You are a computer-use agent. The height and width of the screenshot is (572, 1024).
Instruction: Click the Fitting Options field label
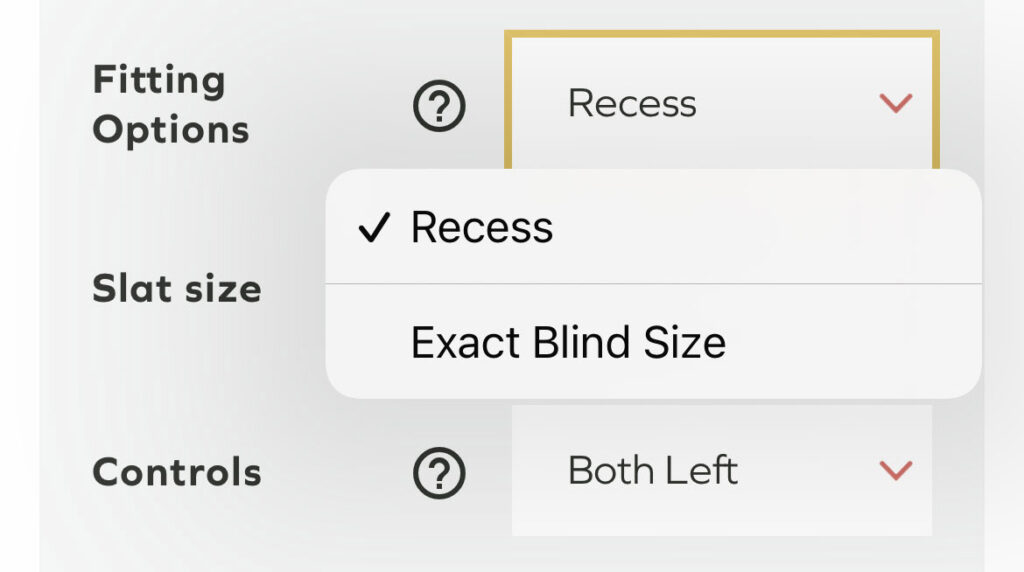(170, 105)
